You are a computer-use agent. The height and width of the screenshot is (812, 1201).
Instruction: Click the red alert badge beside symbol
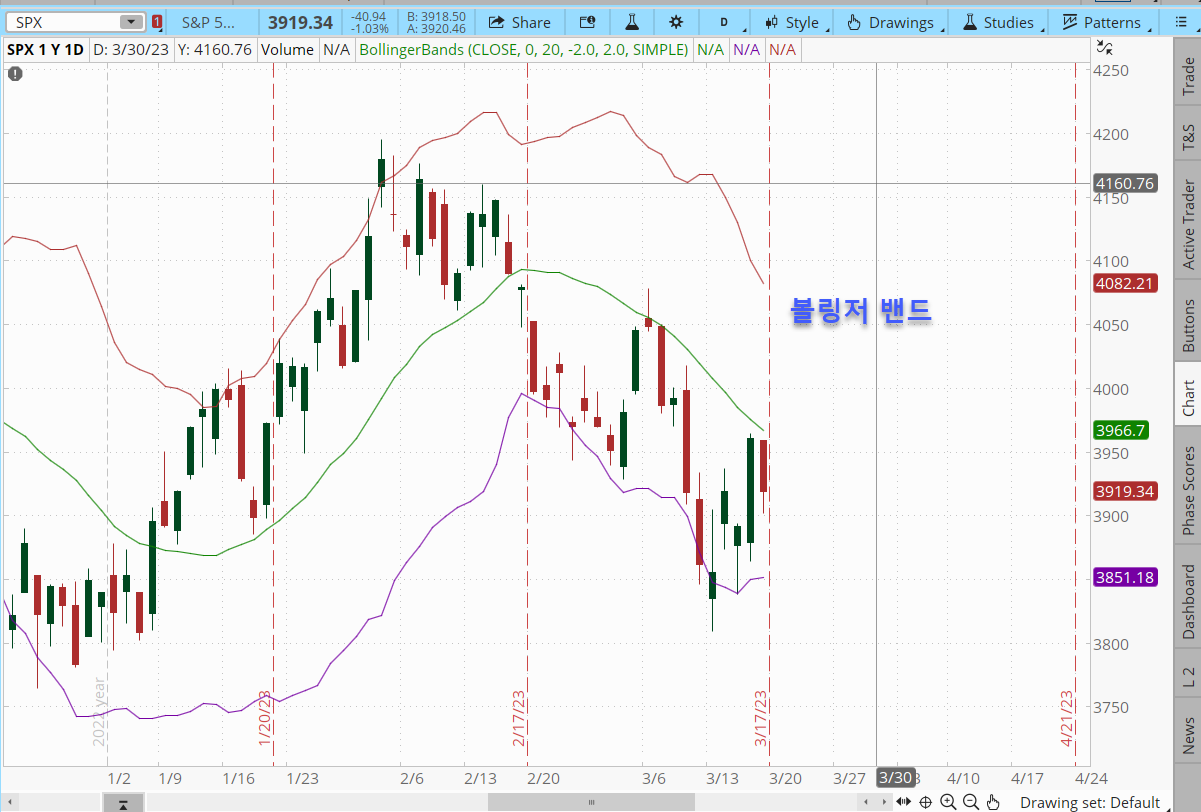[156, 22]
